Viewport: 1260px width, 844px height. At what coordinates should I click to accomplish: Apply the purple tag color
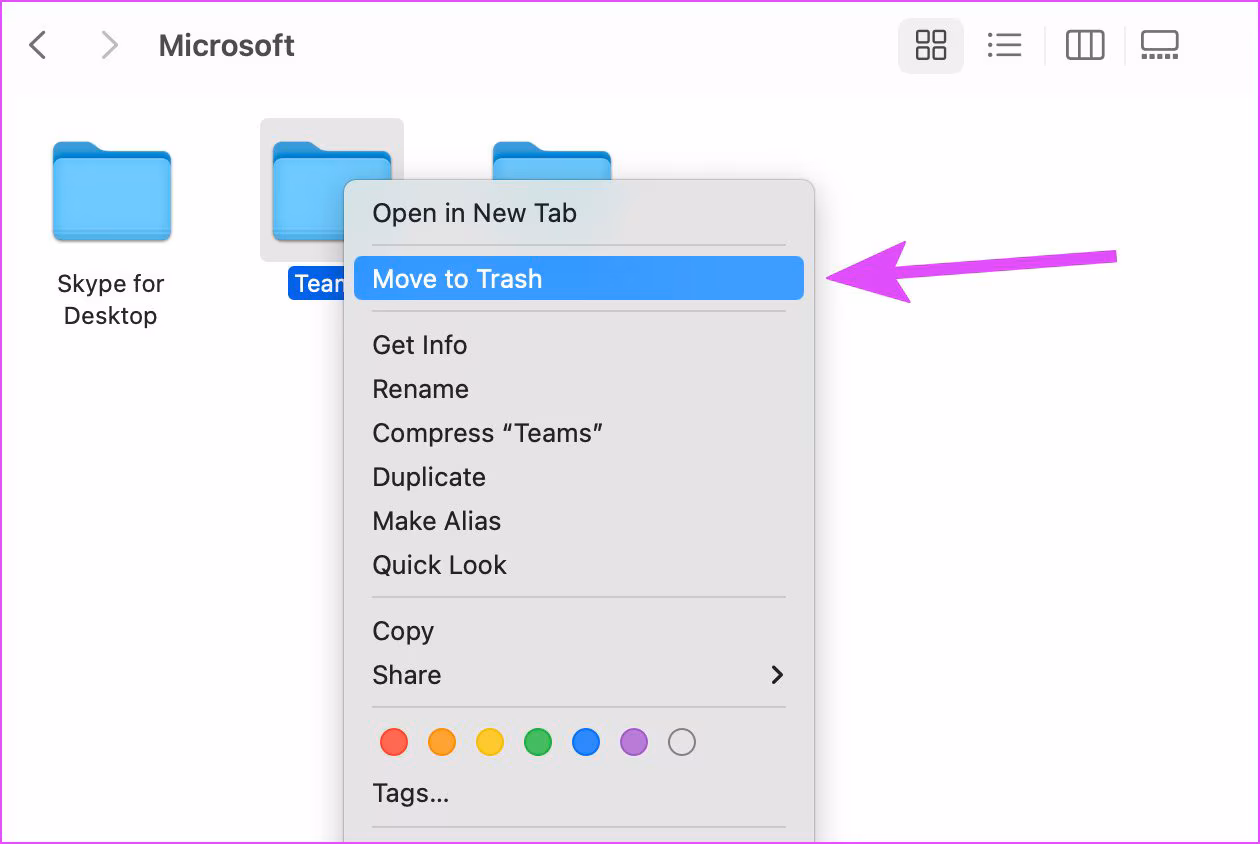(x=634, y=742)
